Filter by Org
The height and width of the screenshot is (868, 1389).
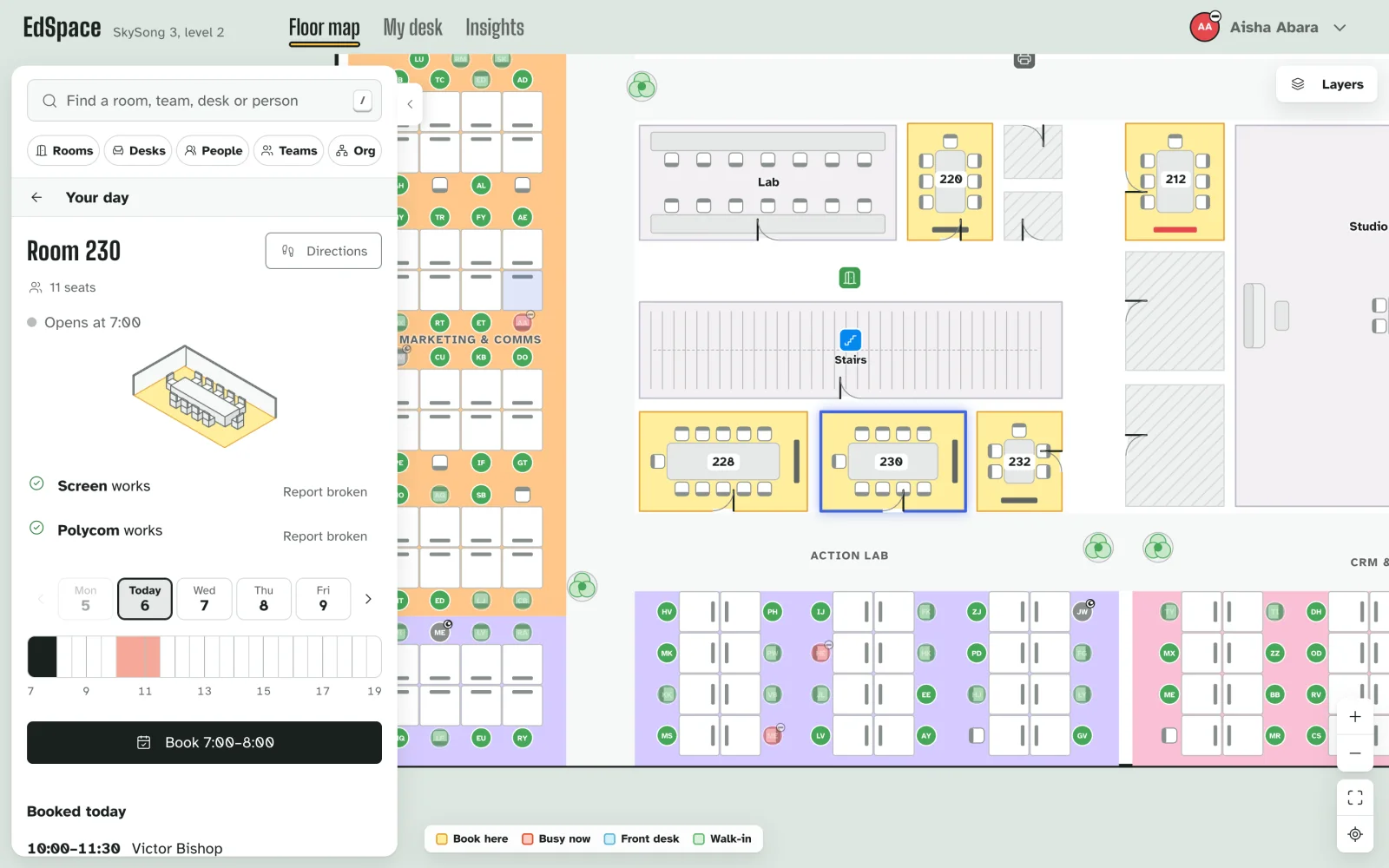(x=355, y=150)
